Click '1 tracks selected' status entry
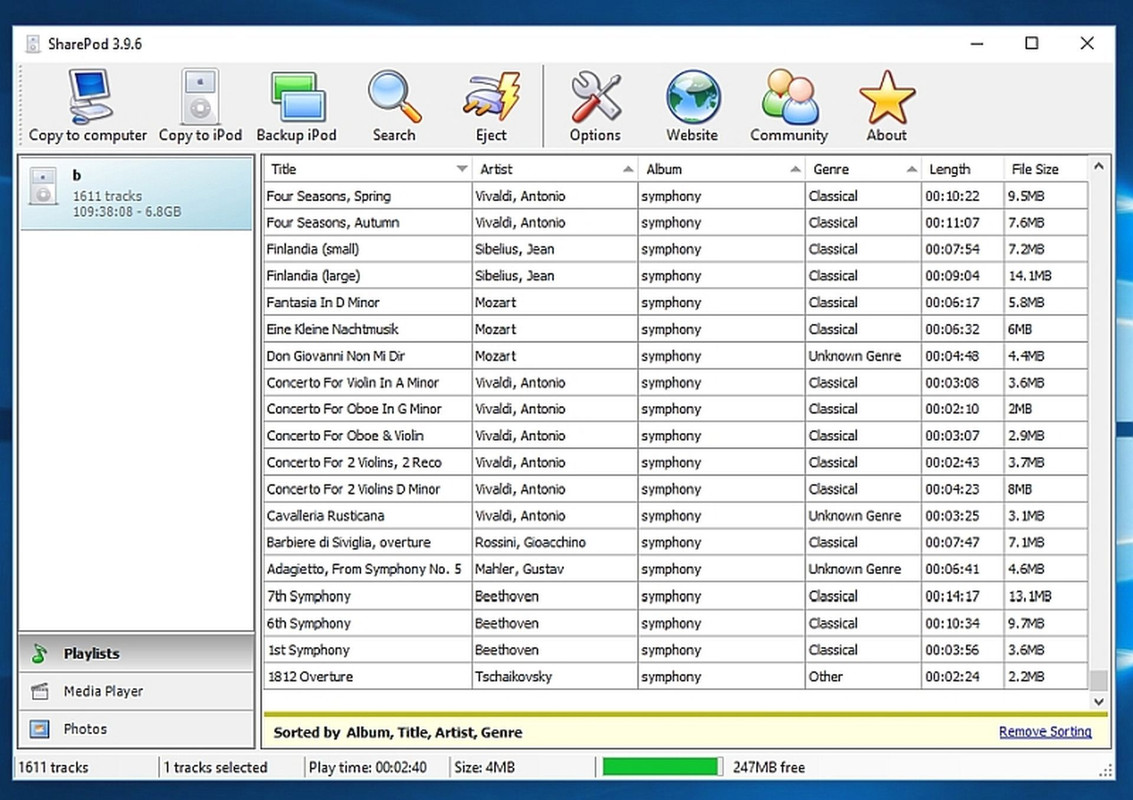The height and width of the screenshot is (800, 1133). pos(215,767)
